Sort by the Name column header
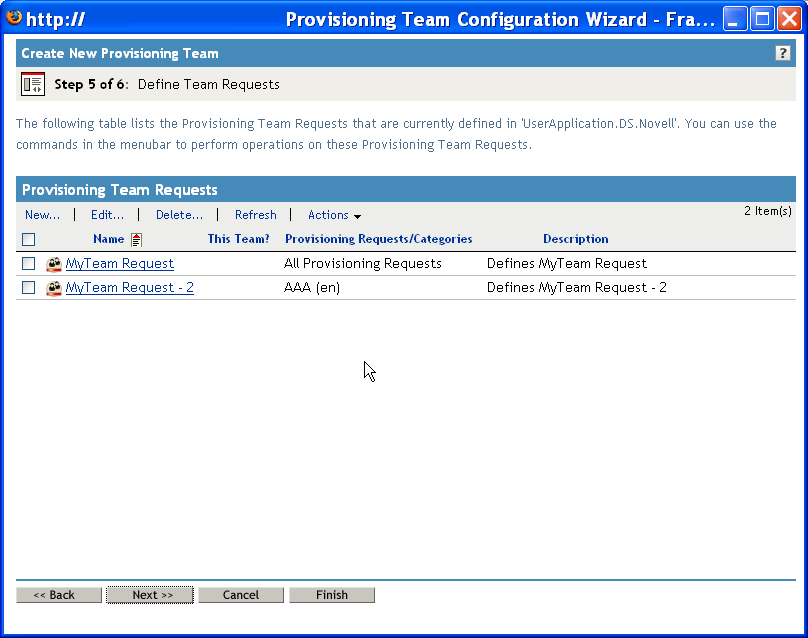The image size is (808, 638). tap(108, 239)
